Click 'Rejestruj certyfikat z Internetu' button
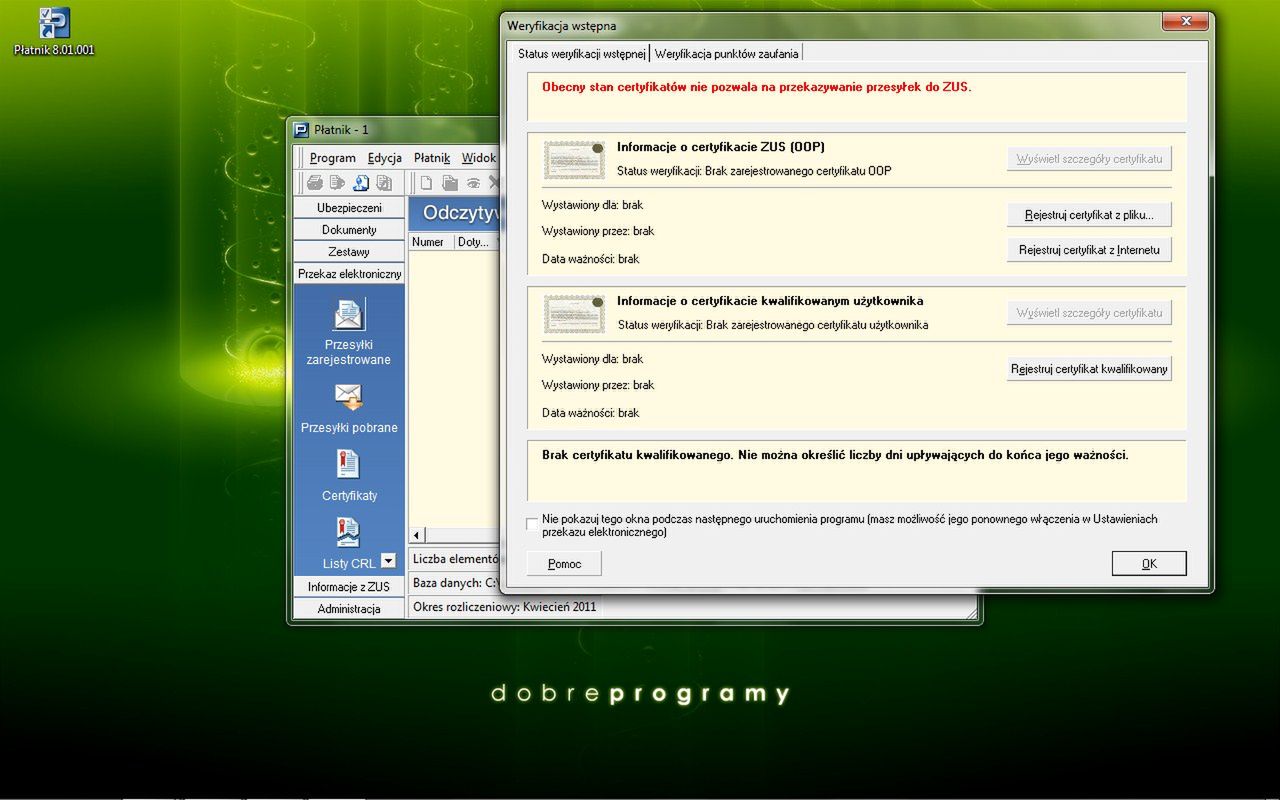 (1089, 250)
